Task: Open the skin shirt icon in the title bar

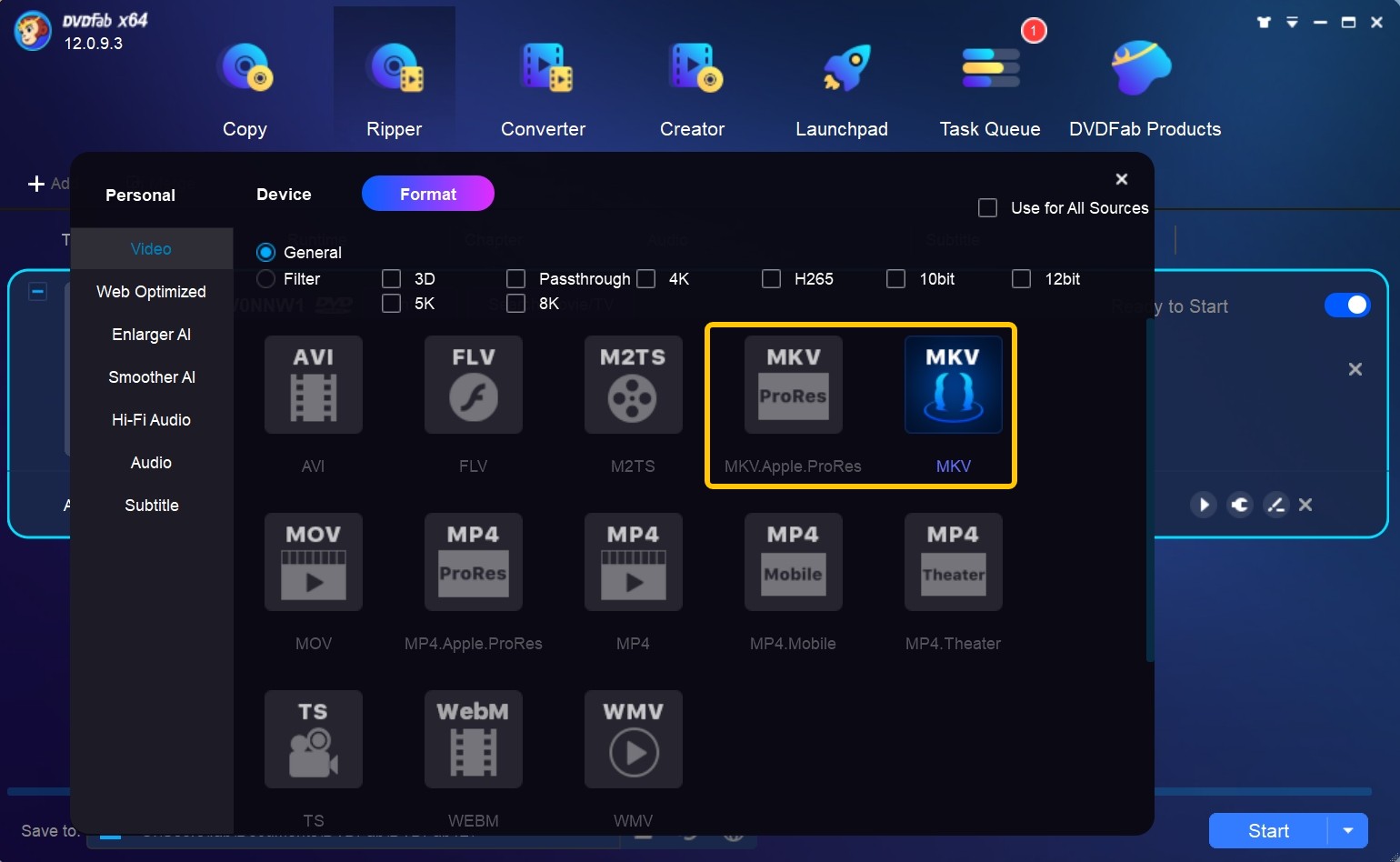Action: click(x=1264, y=22)
